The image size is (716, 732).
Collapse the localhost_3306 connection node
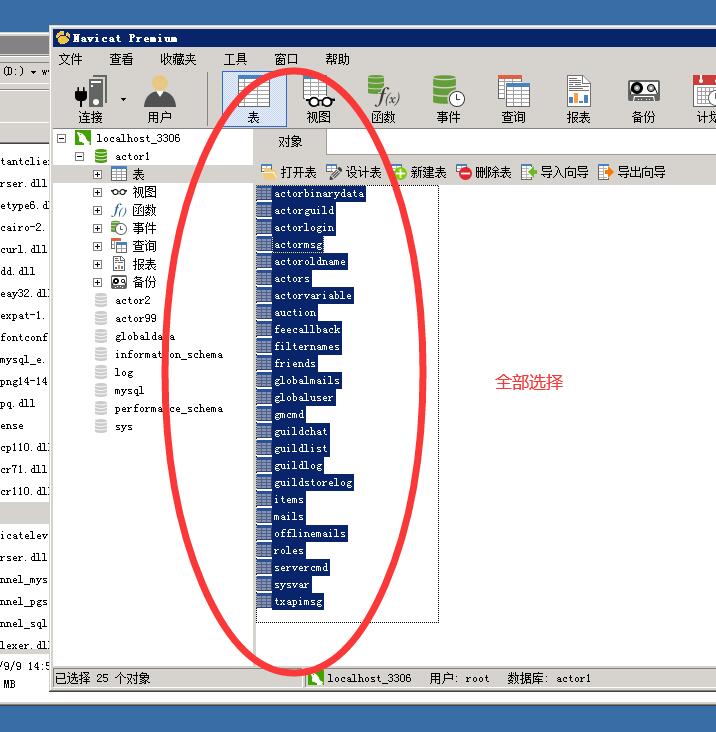[x=61, y=139]
